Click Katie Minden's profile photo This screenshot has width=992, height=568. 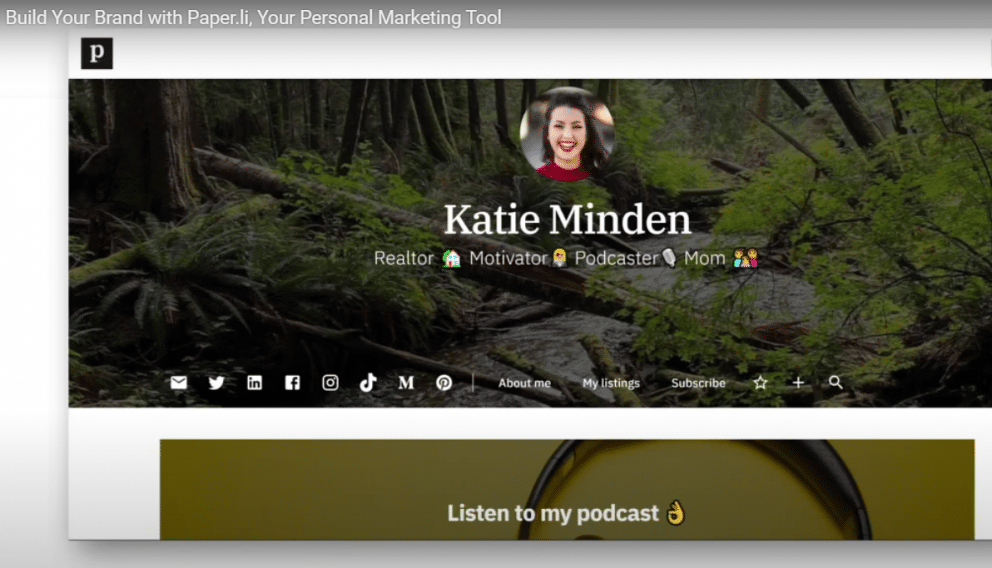click(567, 134)
